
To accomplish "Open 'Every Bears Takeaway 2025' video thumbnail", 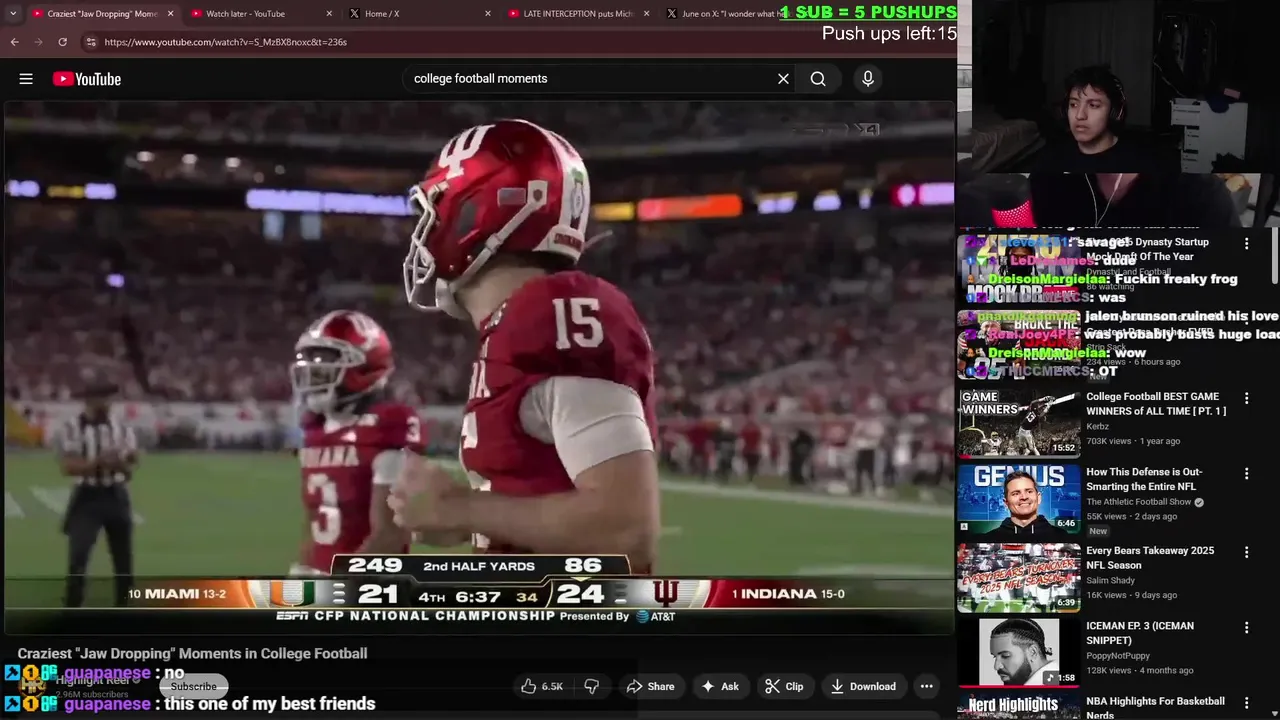I will pos(1019,577).
